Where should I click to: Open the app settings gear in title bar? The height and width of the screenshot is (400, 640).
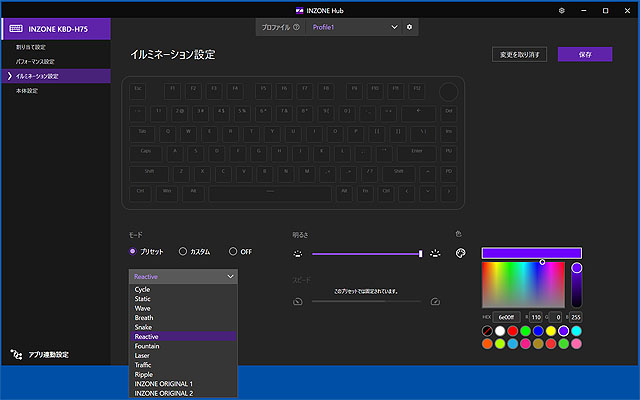point(562,11)
